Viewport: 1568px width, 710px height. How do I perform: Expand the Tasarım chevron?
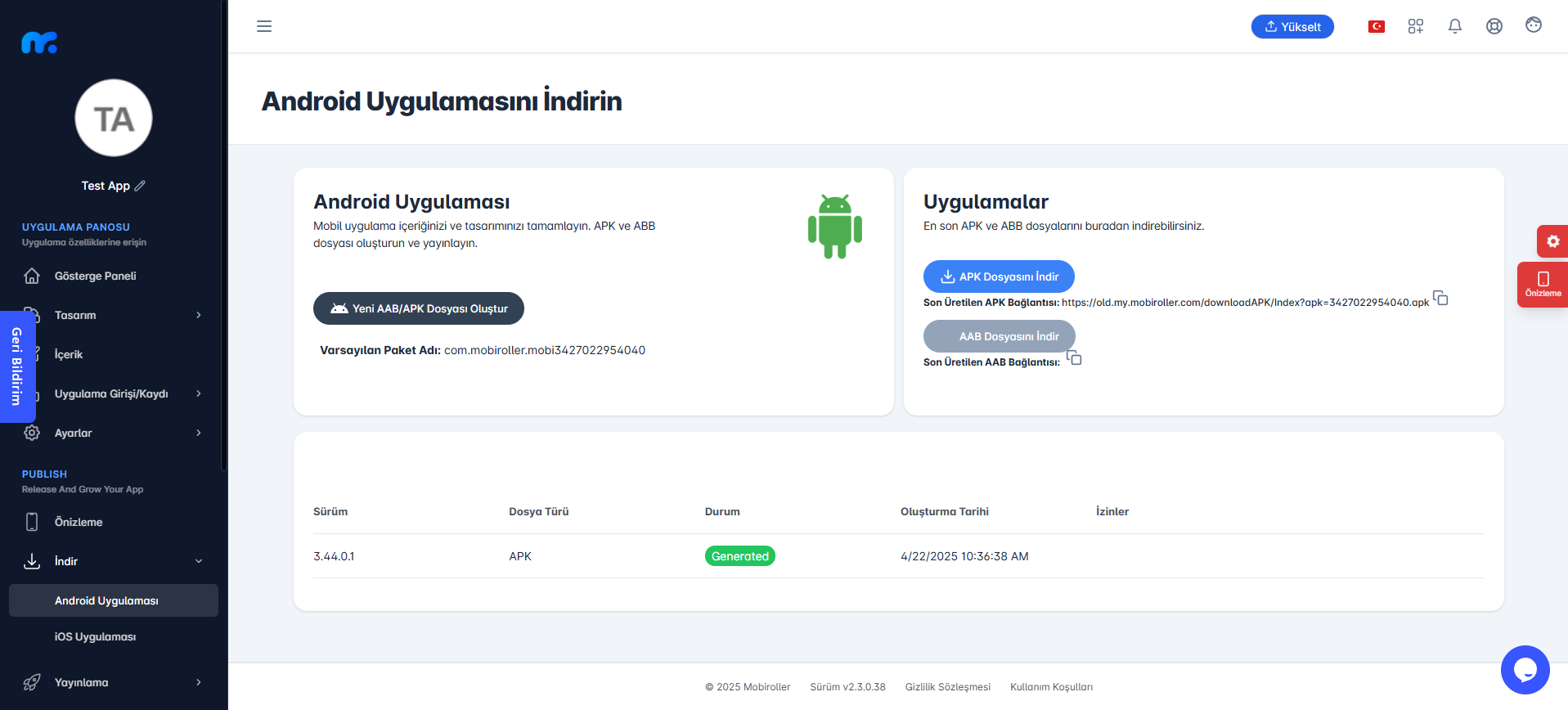(x=199, y=315)
